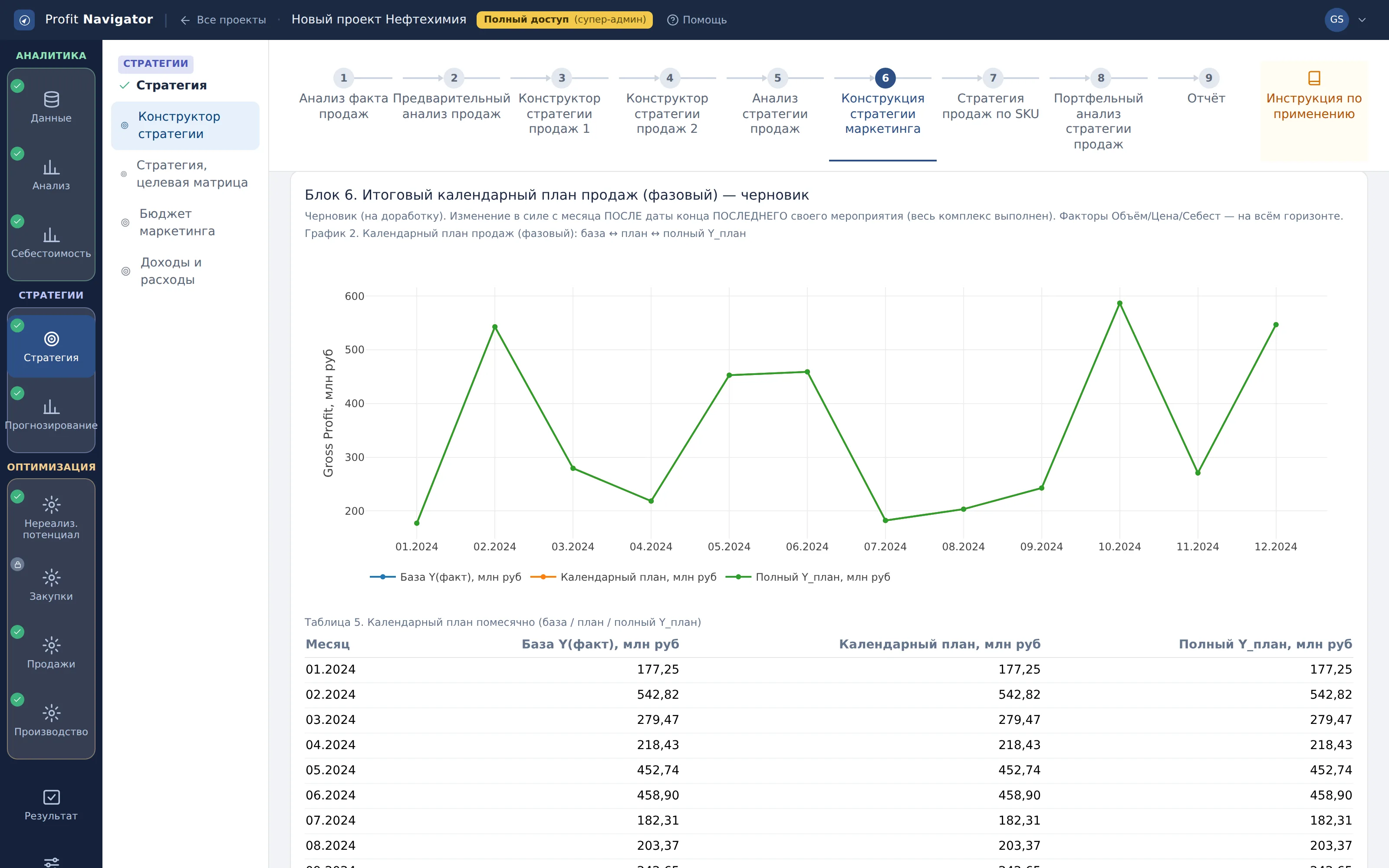
Task: Collapse the Стратегия group header
Action: click(171, 85)
